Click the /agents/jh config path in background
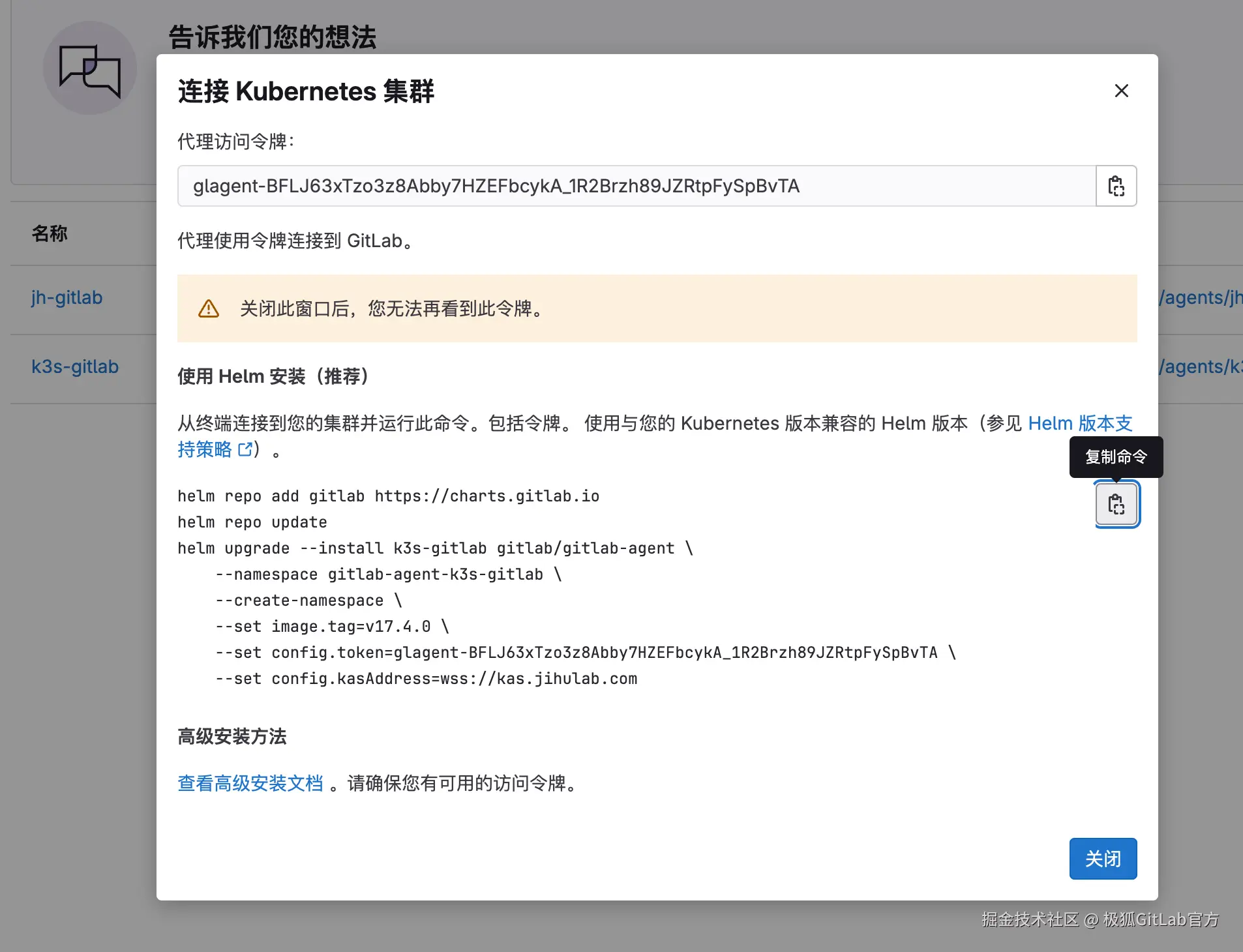 [1201, 297]
